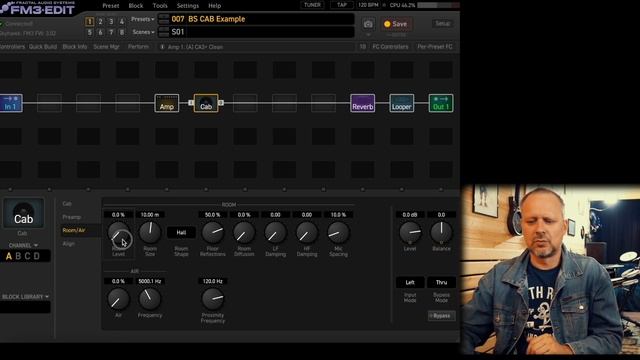Open the Perform tab
The image size is (640, 360).
(138, 47)
